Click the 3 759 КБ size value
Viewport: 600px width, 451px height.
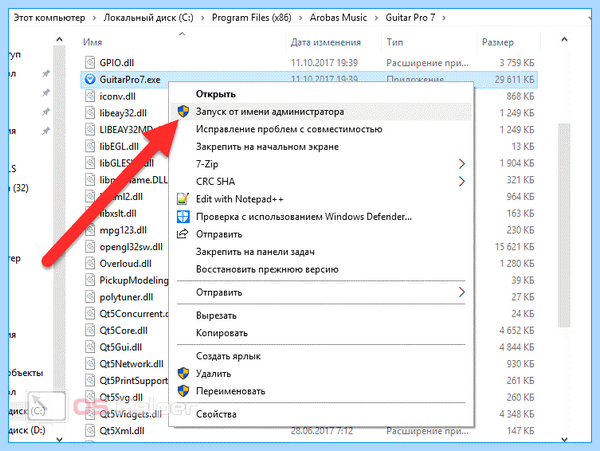coord(517,63)
